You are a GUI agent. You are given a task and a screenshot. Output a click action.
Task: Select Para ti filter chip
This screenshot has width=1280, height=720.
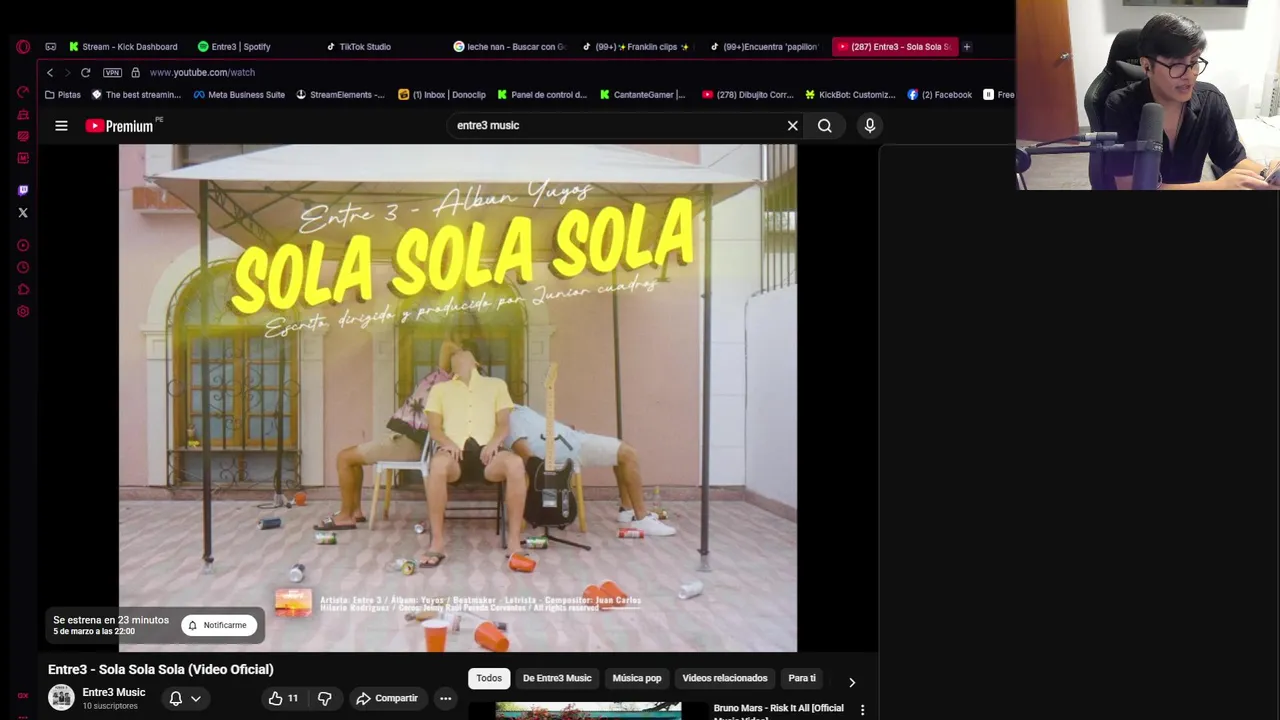802,678
